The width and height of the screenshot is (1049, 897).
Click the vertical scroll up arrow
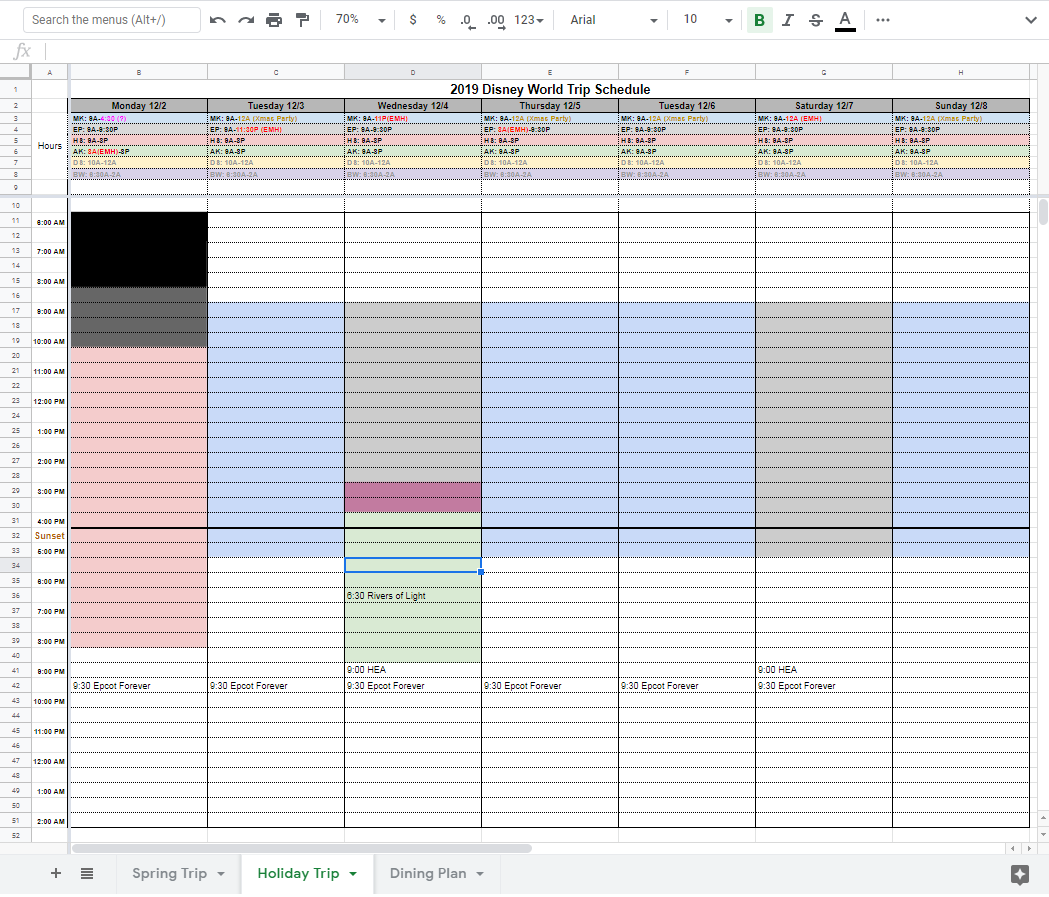1043,818
